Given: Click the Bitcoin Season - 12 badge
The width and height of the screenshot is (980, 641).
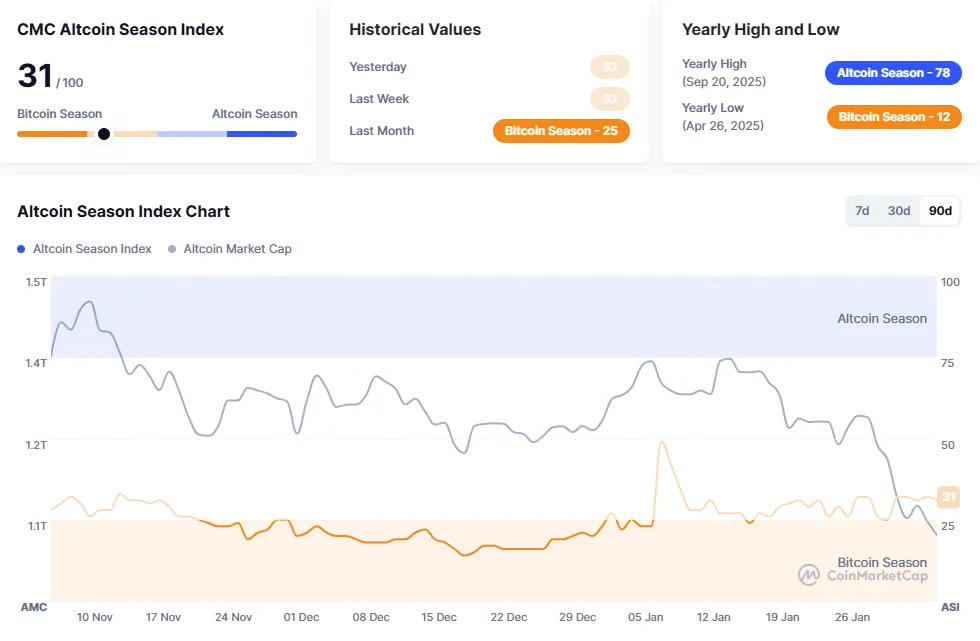Looking at the screenshot, I should pyautogui.click(x=894, y=117).
